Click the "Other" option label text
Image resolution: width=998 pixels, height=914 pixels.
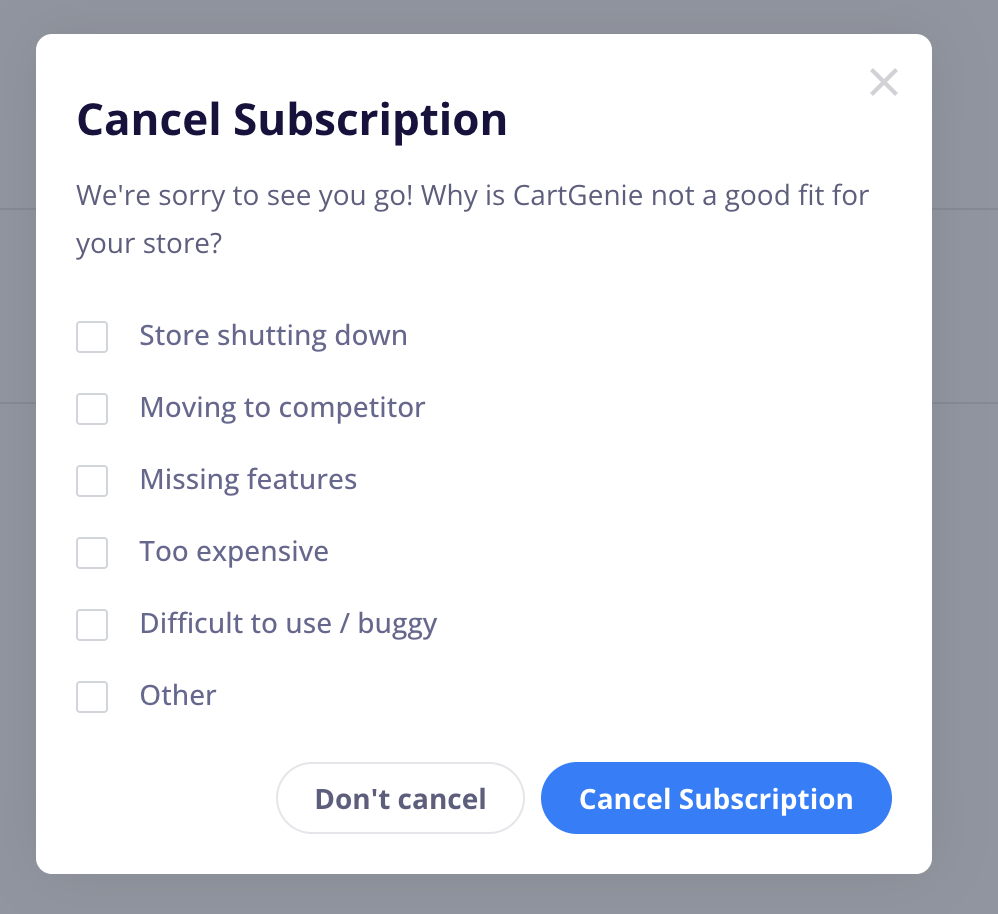pos(178,695)
